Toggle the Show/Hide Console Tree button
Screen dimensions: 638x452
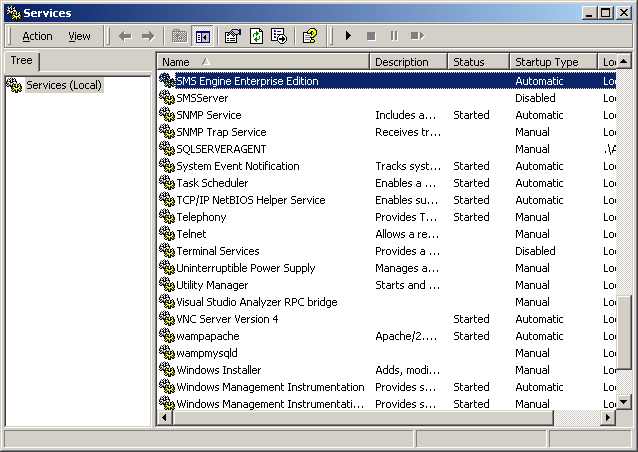(203, 36)
